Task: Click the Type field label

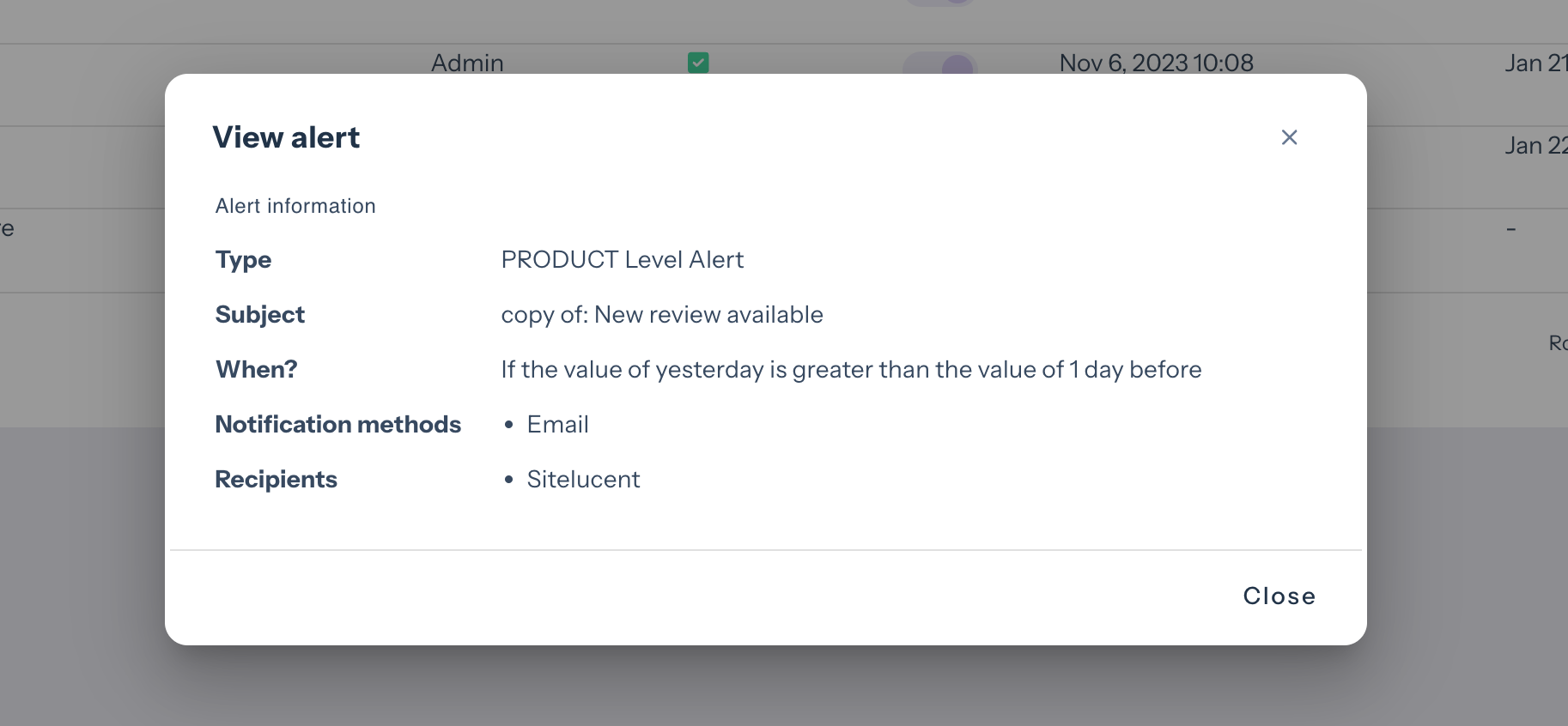Action: pyautogui.click(x=243, y=259)
